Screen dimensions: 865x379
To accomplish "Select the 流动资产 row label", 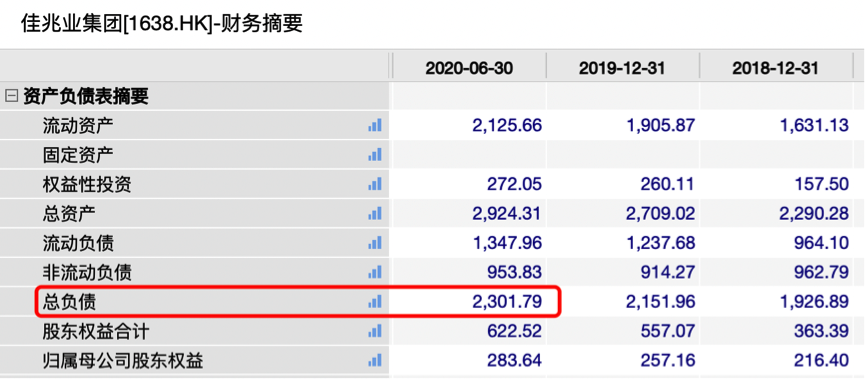I will (x=78, y=126).
